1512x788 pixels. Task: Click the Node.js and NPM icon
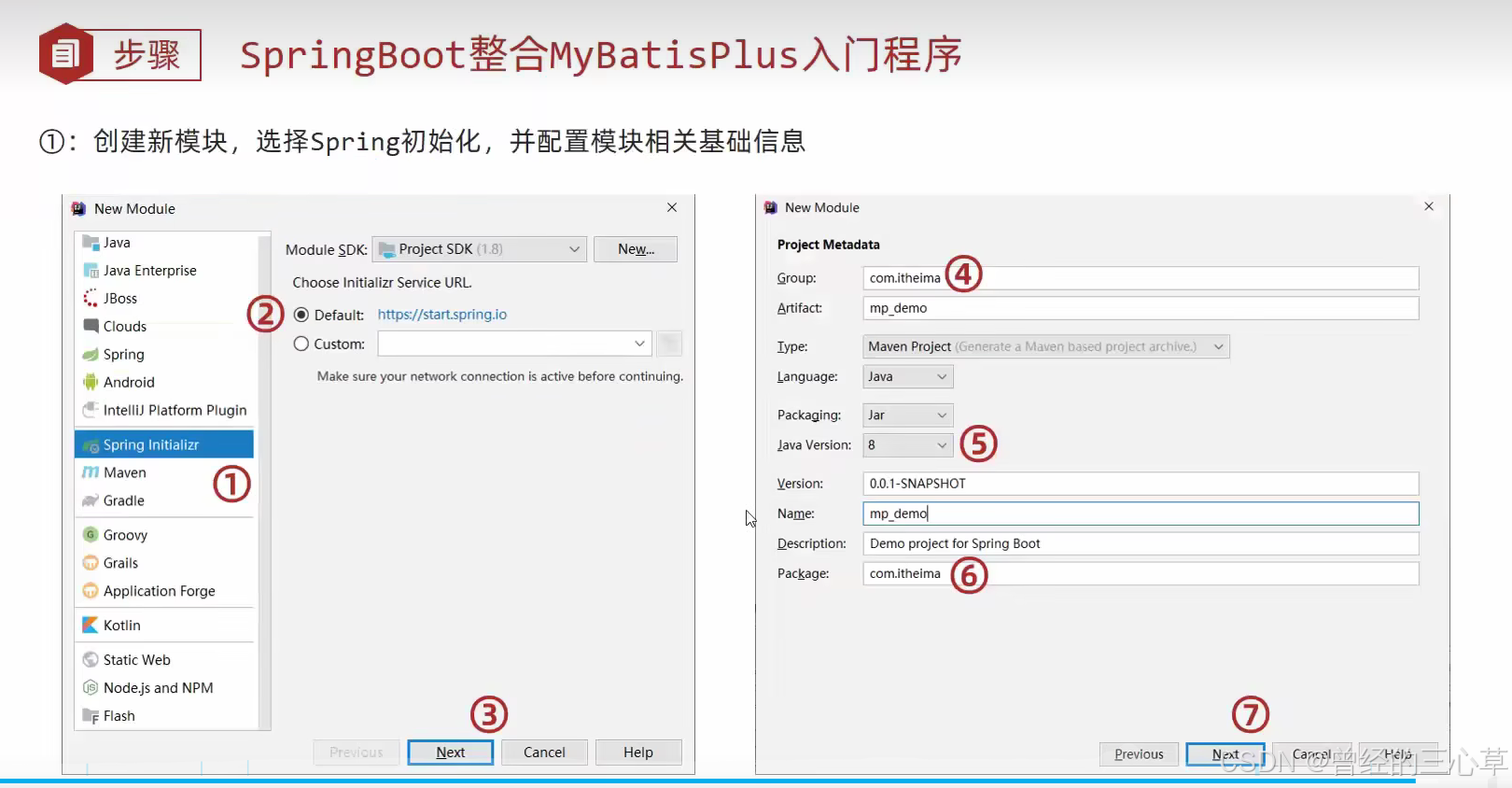pos(91,688)
